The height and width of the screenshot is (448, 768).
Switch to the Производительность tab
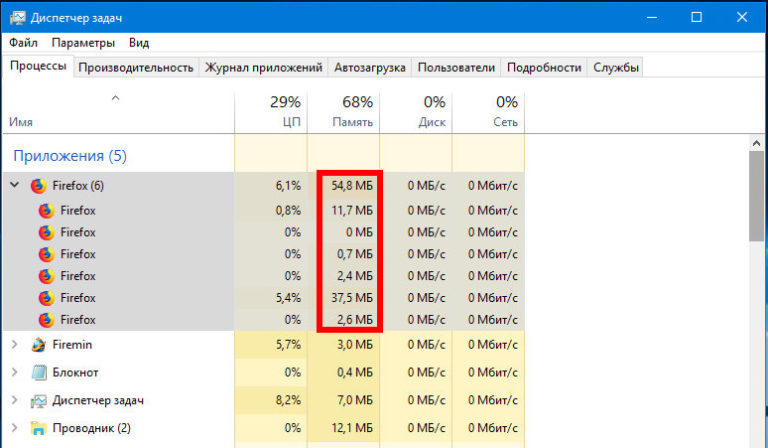[x=136, y=68]
